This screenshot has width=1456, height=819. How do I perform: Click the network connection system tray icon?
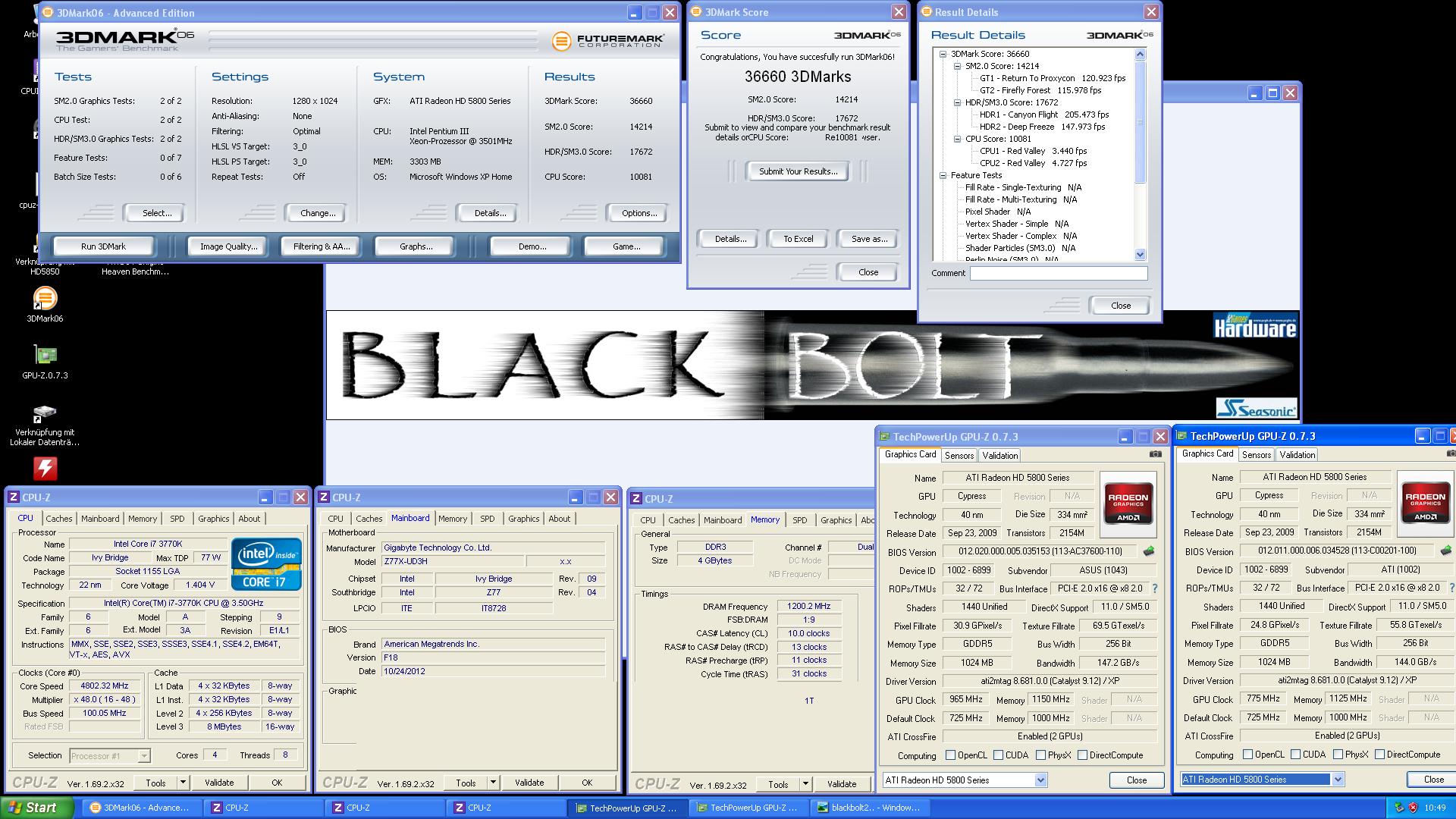click(1398, 808)
